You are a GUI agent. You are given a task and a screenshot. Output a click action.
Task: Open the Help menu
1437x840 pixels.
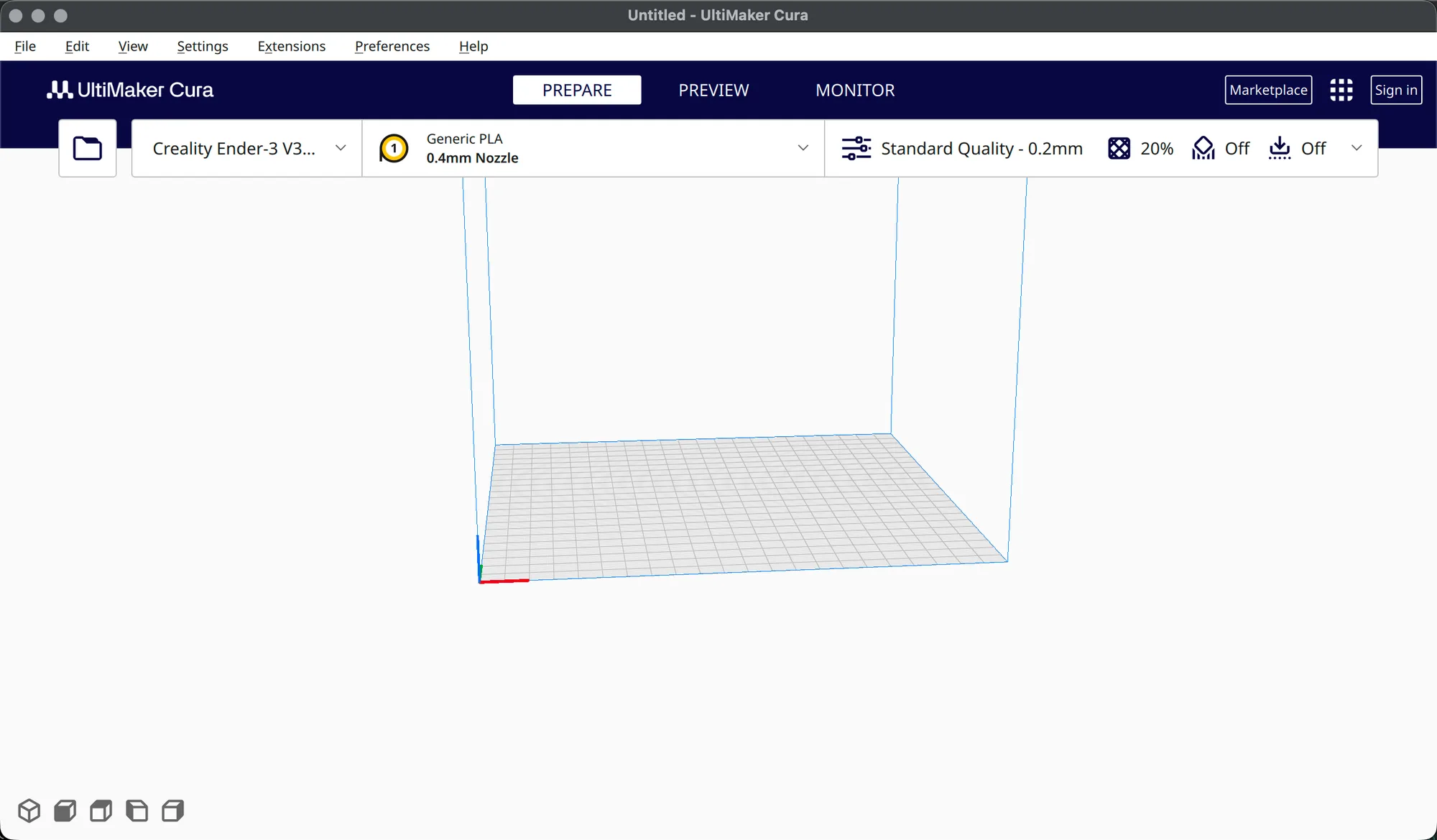click(473, 46)
